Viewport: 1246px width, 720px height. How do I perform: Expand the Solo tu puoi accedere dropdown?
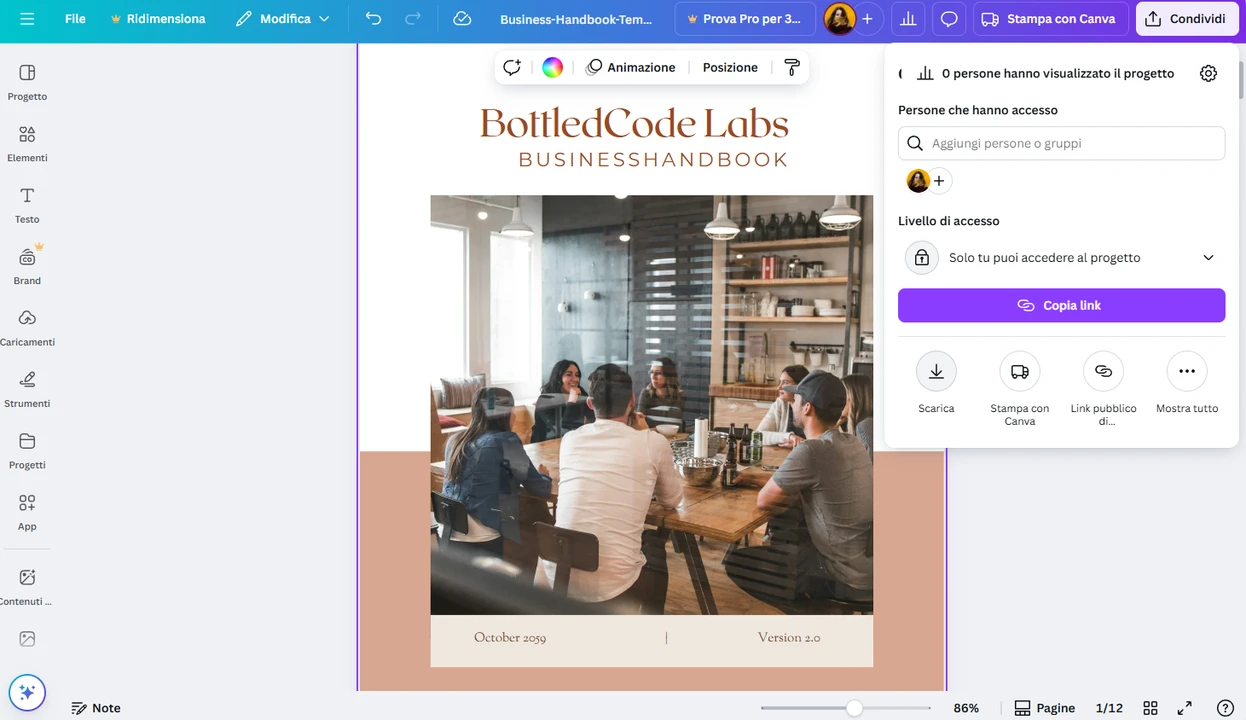[1061, 257]
